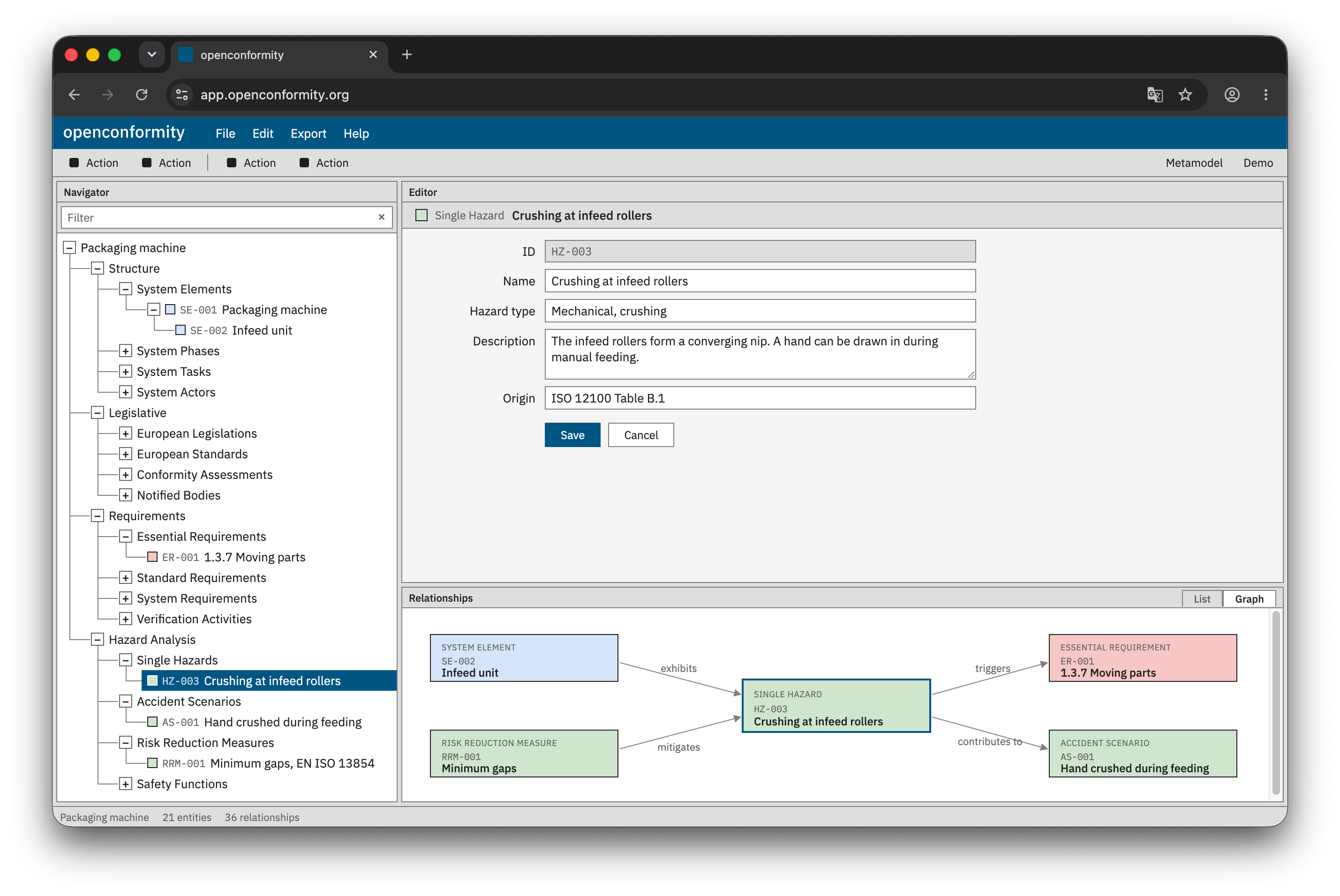Expand the European Legislations node

coord(125,433)
